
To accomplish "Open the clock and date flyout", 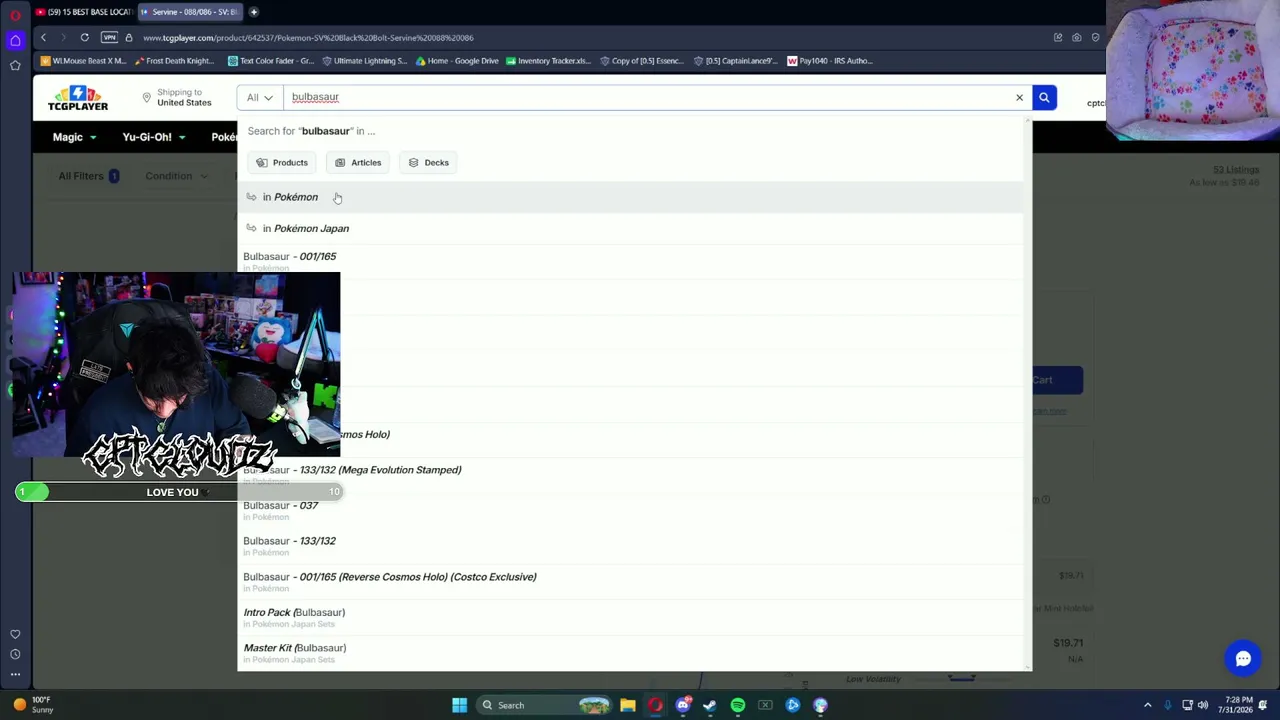I will (1238, 705).
